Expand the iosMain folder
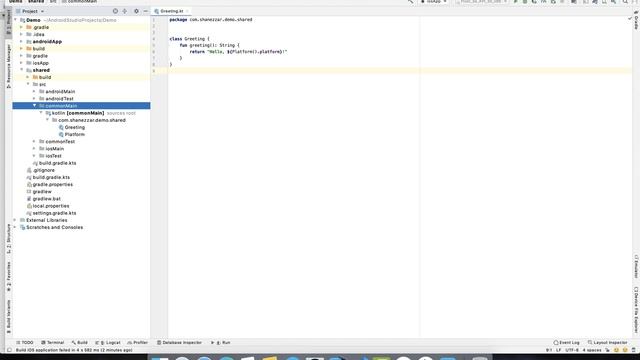Screen dimensions: 640x360 [35, 149]
